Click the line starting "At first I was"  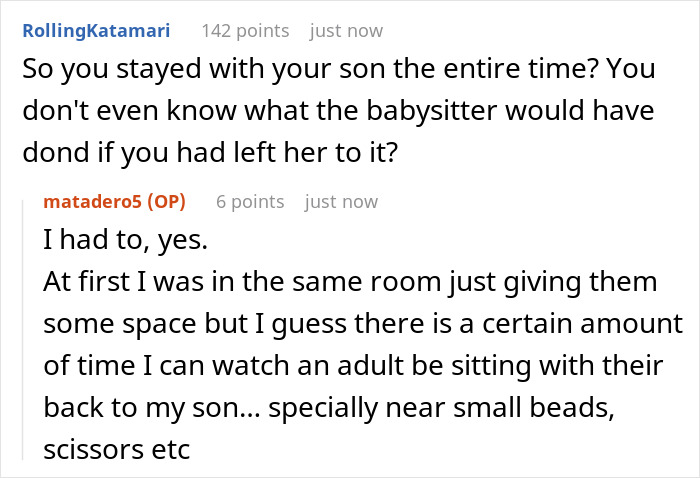(x=350, y=282)
